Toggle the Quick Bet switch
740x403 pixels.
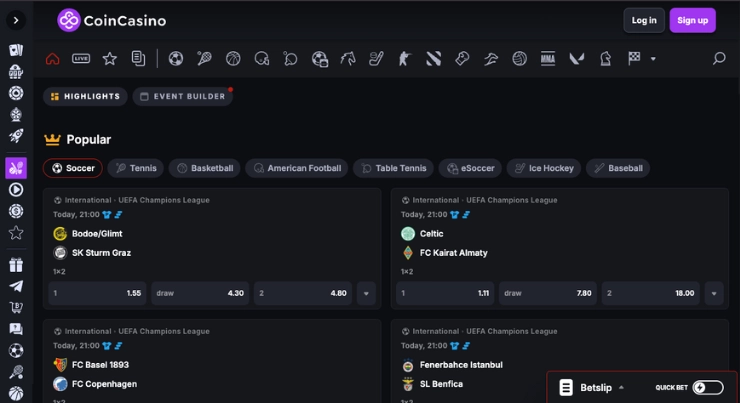click(708, 387)
